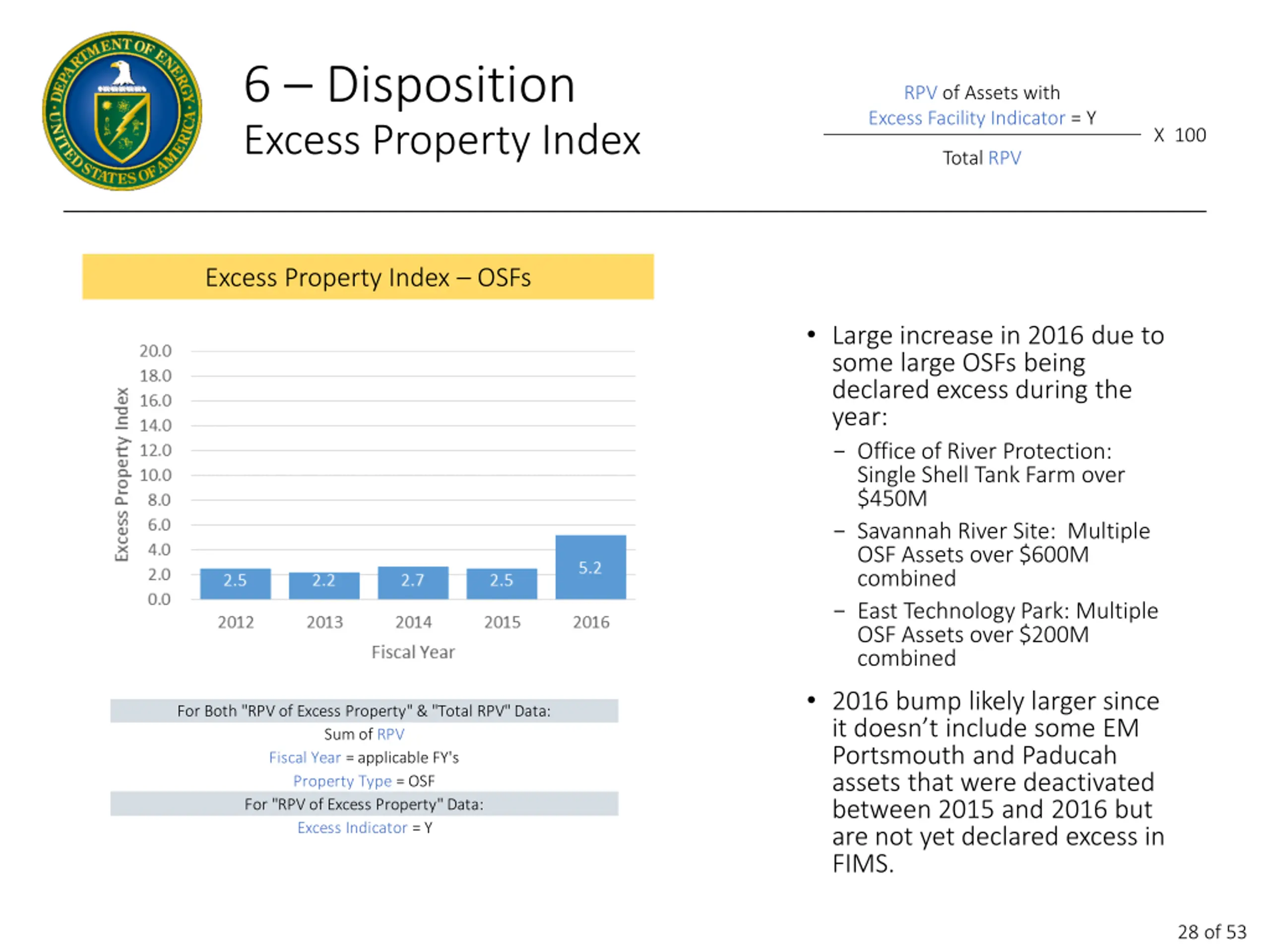Click the Sum of RPV link
This screenshot has width=1270, height=952.
click(x=390, y=734)
